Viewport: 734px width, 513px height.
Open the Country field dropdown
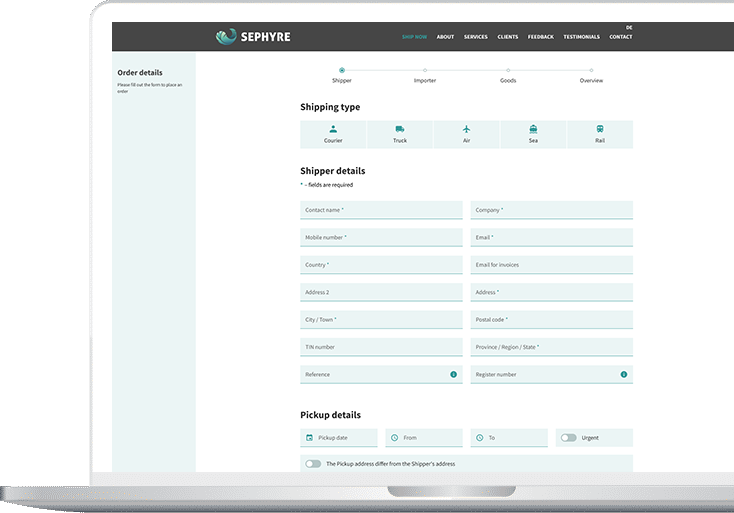[381, 265]
